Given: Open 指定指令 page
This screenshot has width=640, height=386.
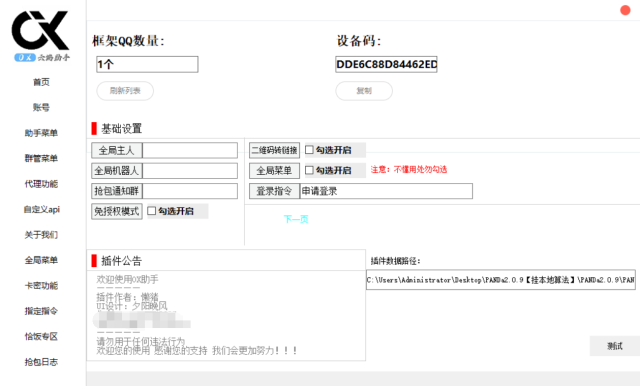Looking at the screenshot, I should pos(41,311).
